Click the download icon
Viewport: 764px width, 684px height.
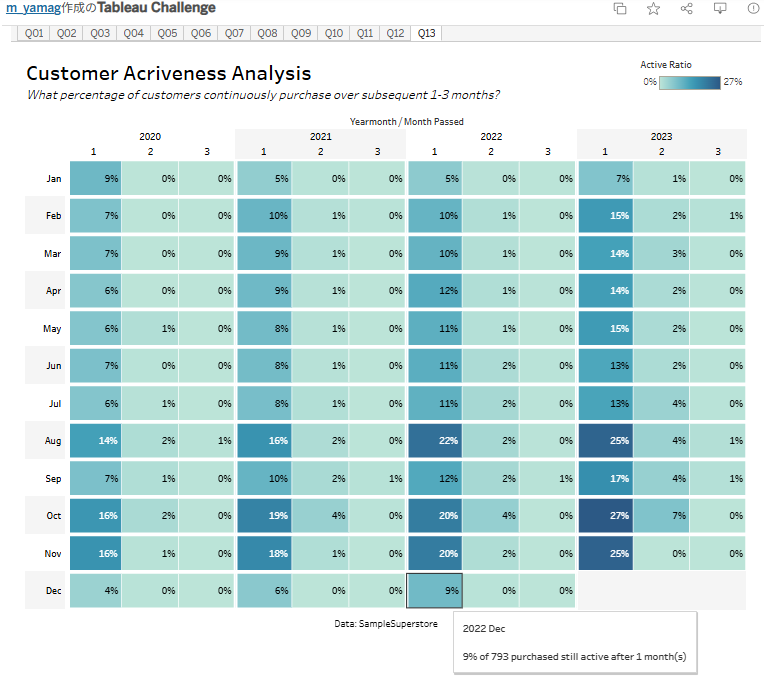tap(720, 8)
